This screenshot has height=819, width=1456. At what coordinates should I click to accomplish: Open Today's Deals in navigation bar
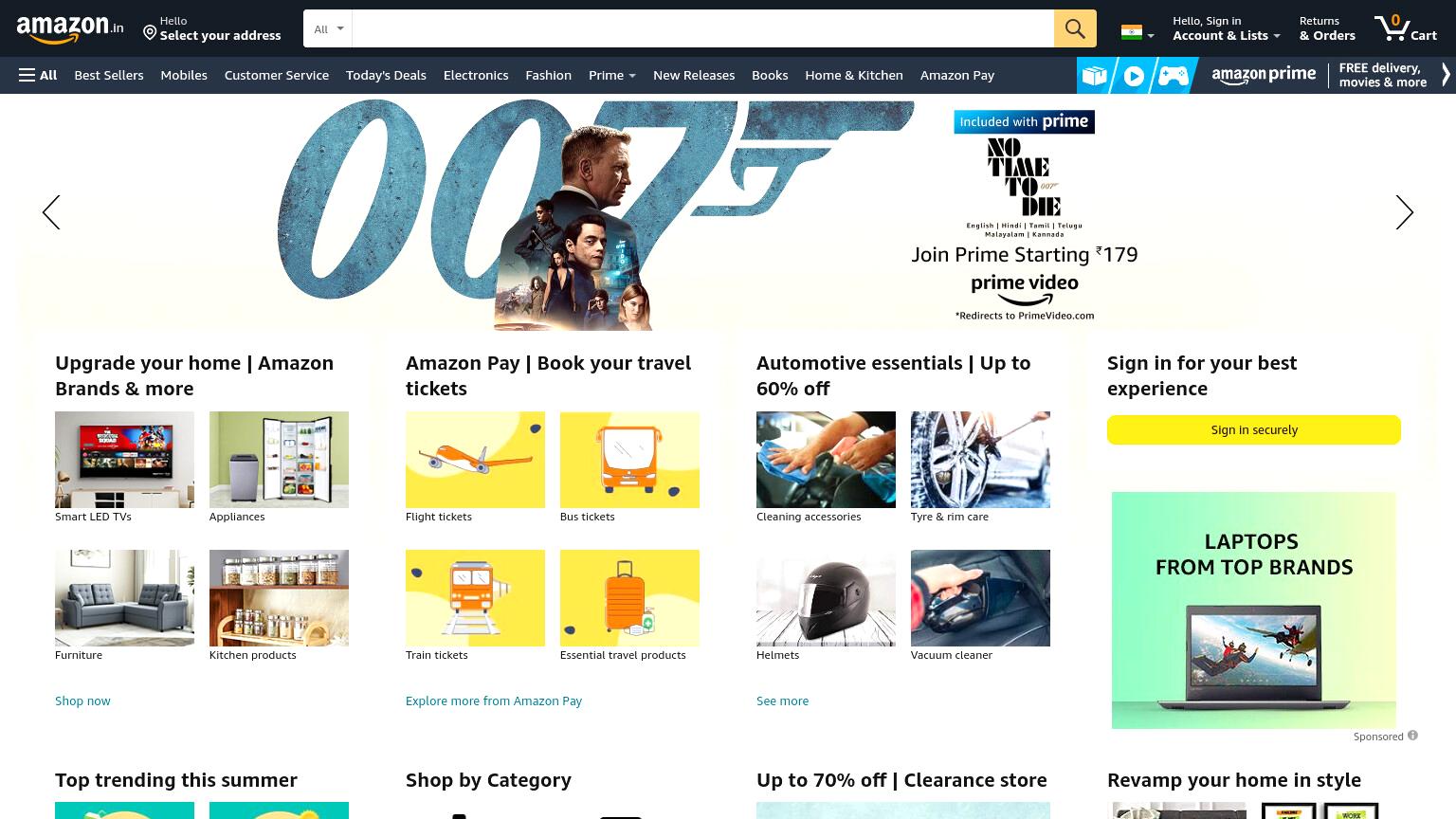pos(386,75)
